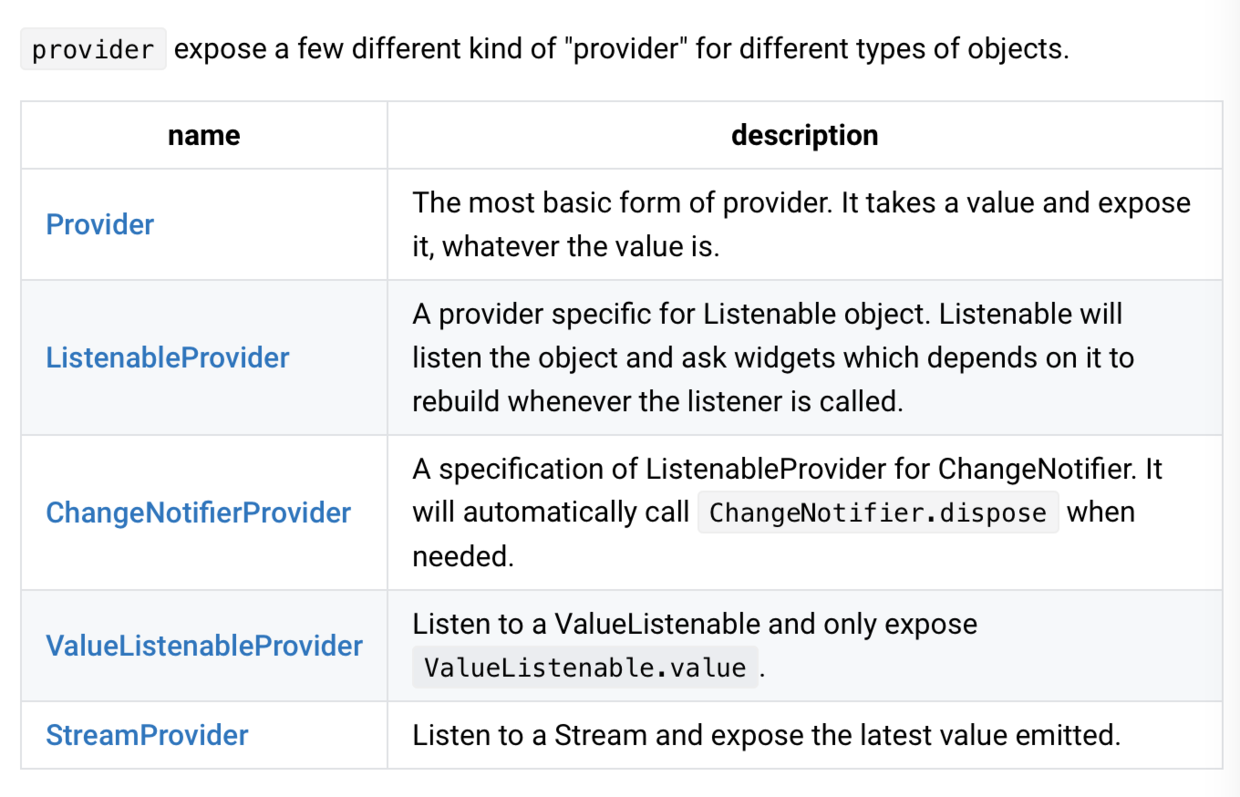Screen dimensions: 1240x797
Task: Click the "name" column header
Action: 204,135
